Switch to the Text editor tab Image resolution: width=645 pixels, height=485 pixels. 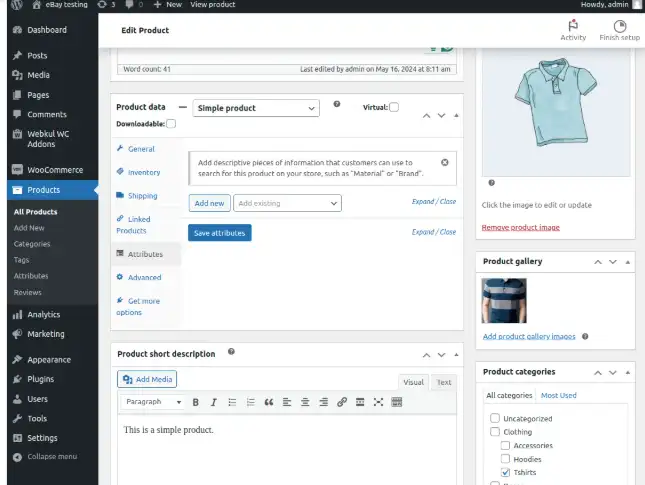point(443,382)
